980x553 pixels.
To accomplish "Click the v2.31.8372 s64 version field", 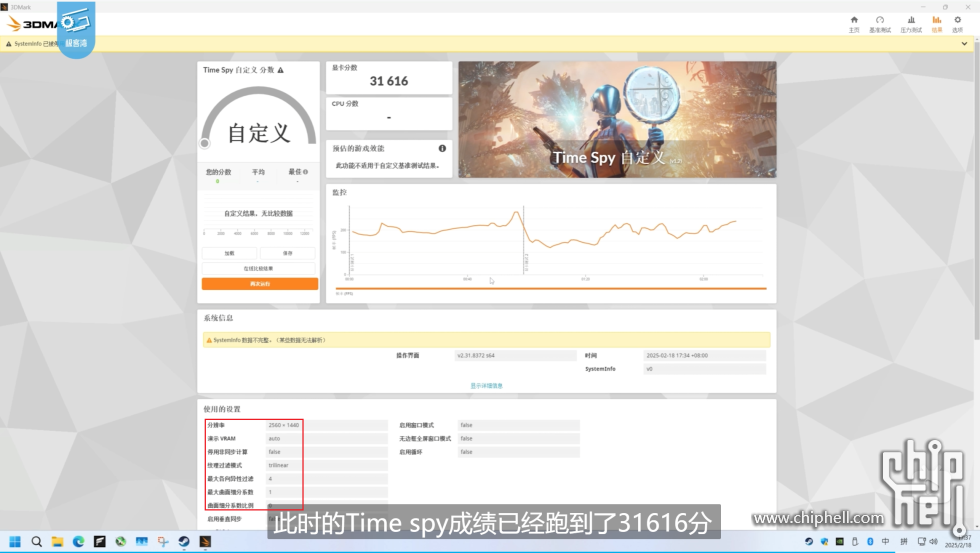I will pos(516,356).
